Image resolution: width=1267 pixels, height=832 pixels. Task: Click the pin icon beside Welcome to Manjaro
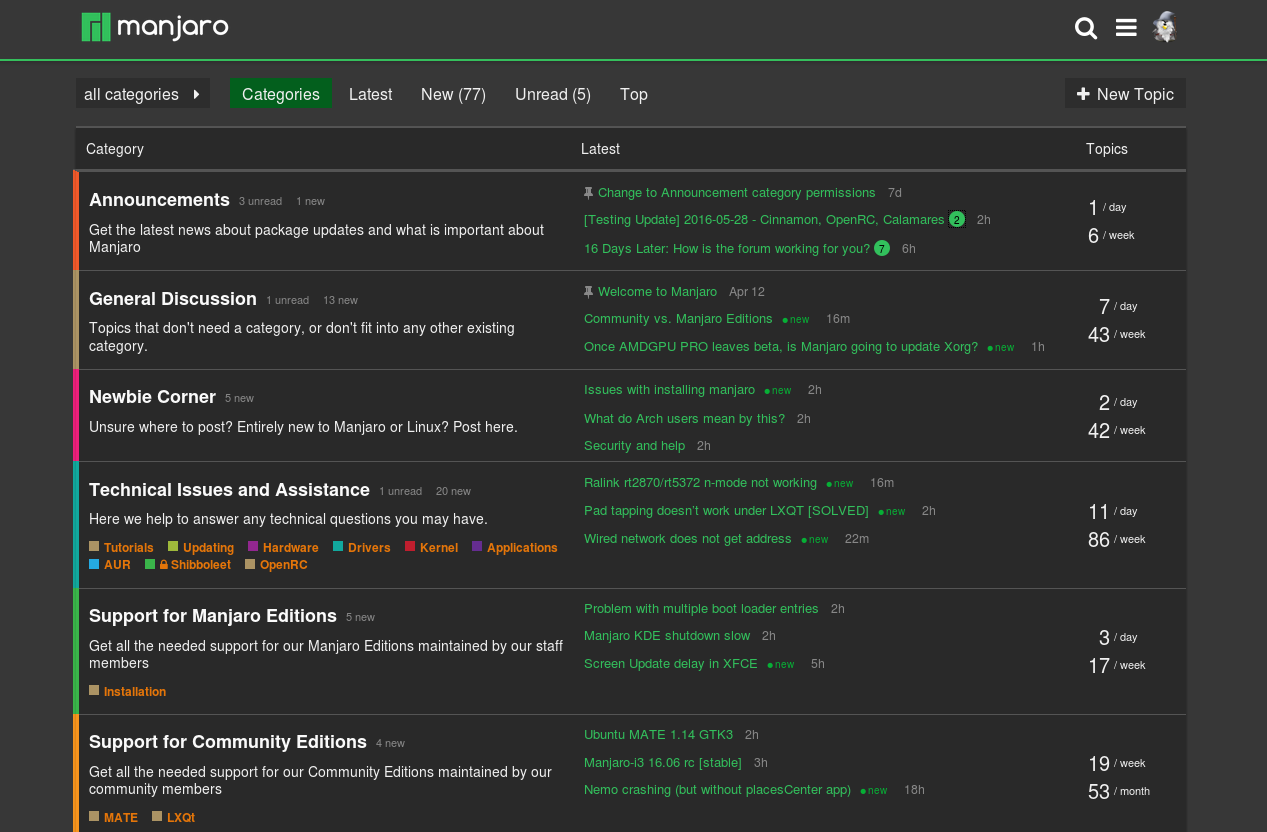pyautogui.click(x=590, y=291)
